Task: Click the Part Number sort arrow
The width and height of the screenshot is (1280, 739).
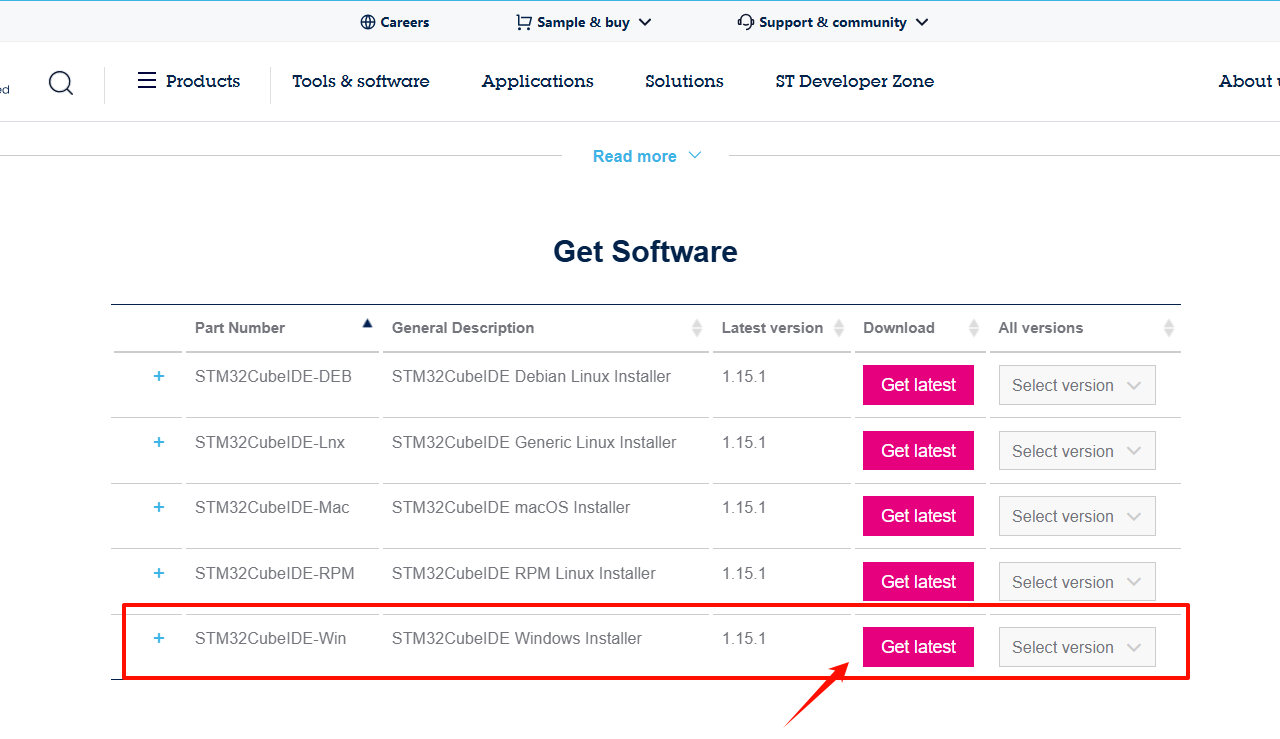Action: [x=367, y=322]
